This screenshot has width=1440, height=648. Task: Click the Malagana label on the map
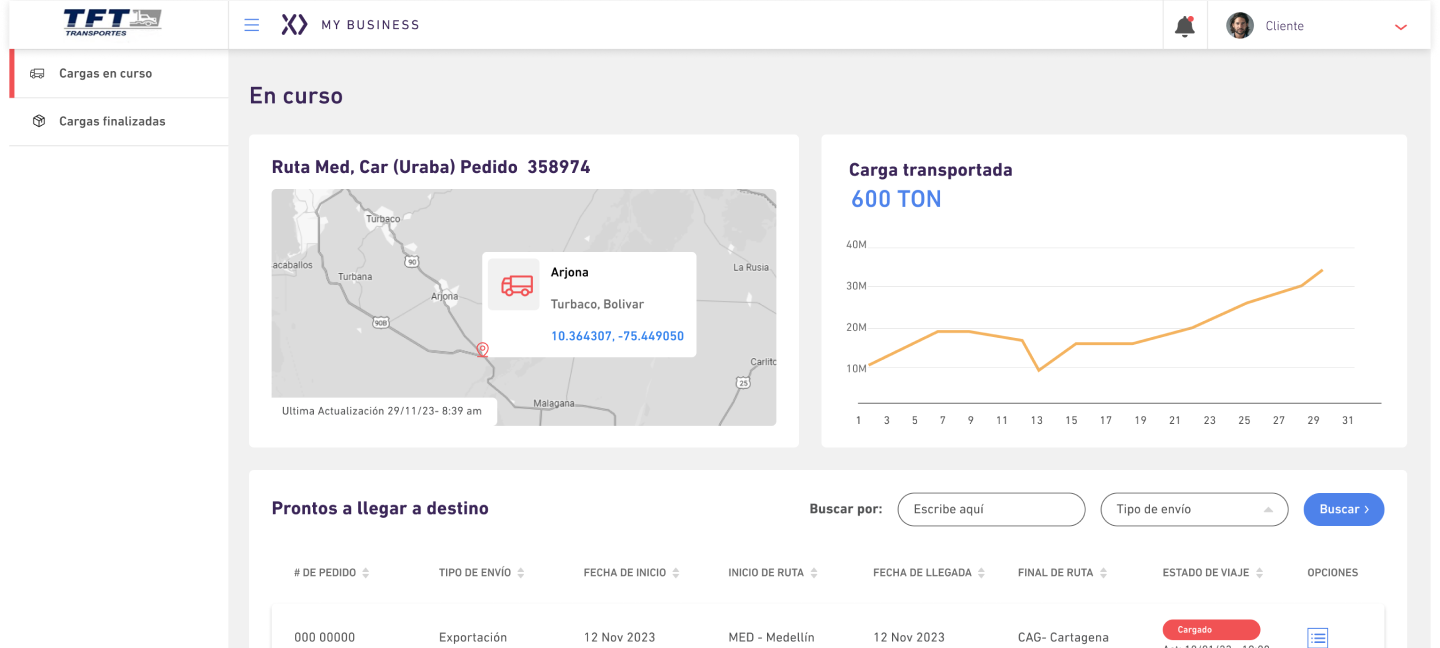554,403
